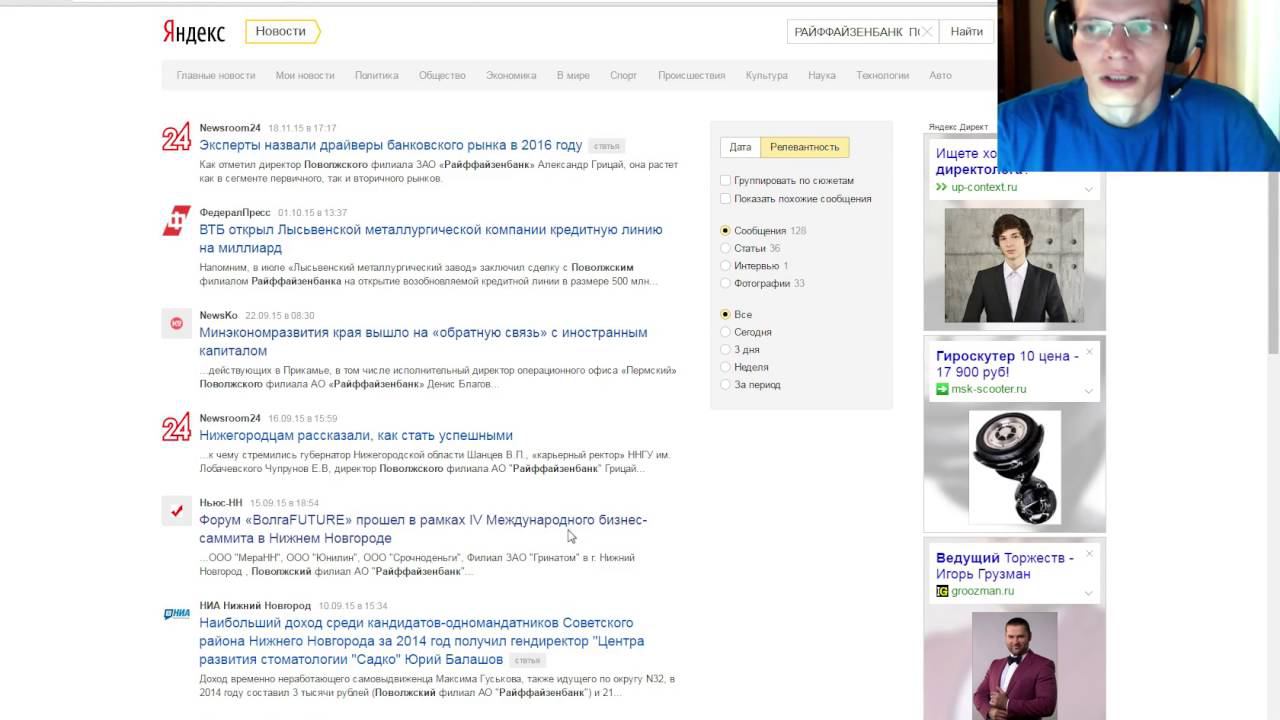Go to the Политика section
1280x720 pixels.
pyautogui.click(x=376, y=75)
